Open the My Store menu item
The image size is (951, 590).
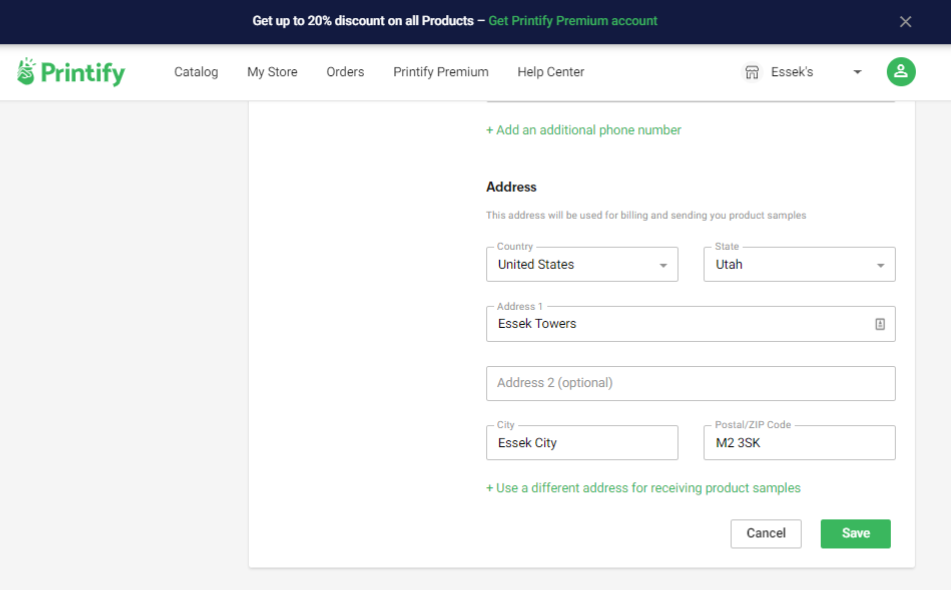click(272, 72)
